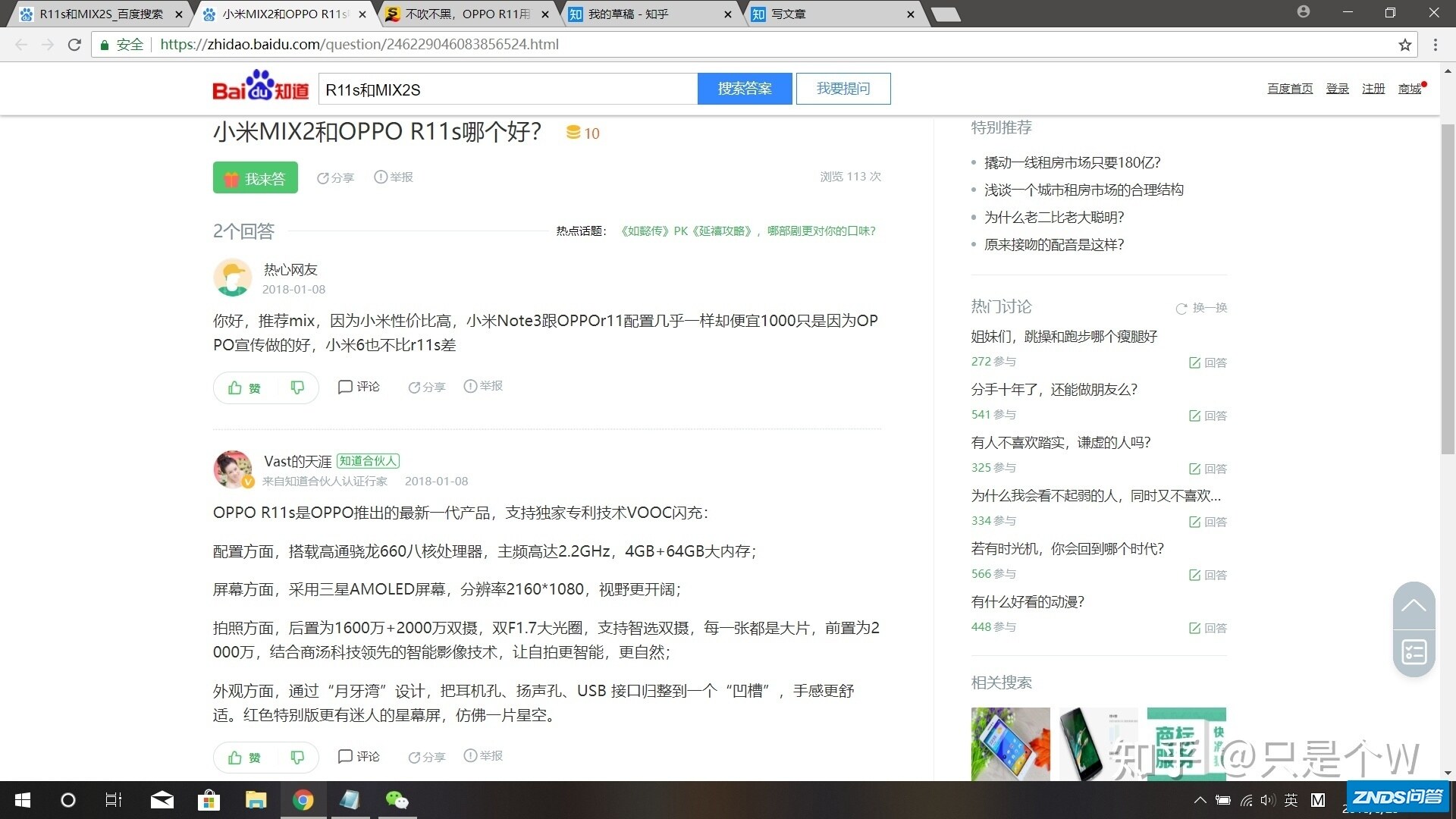Click the green 我来答 button
Image resolution: width=1456 pixels, height=819 pixels.
pyautogui.click(x=255, y=177)
